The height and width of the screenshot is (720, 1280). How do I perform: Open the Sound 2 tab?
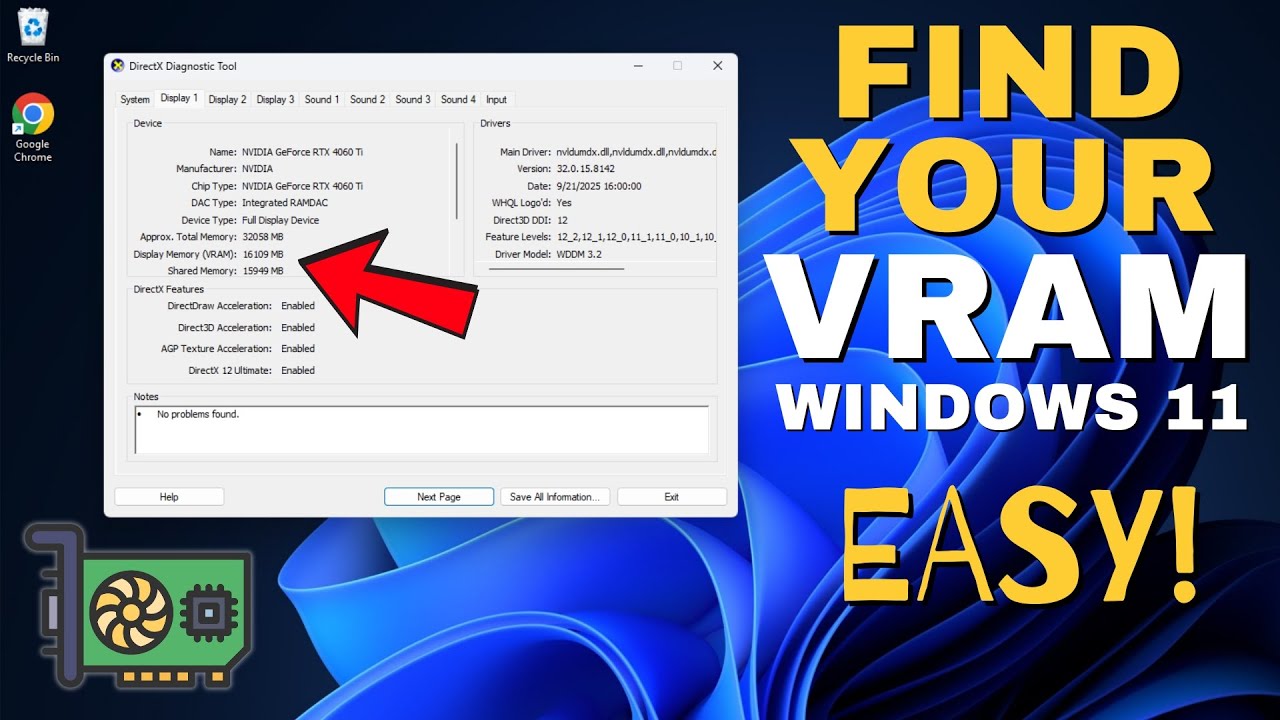point(367,100)
